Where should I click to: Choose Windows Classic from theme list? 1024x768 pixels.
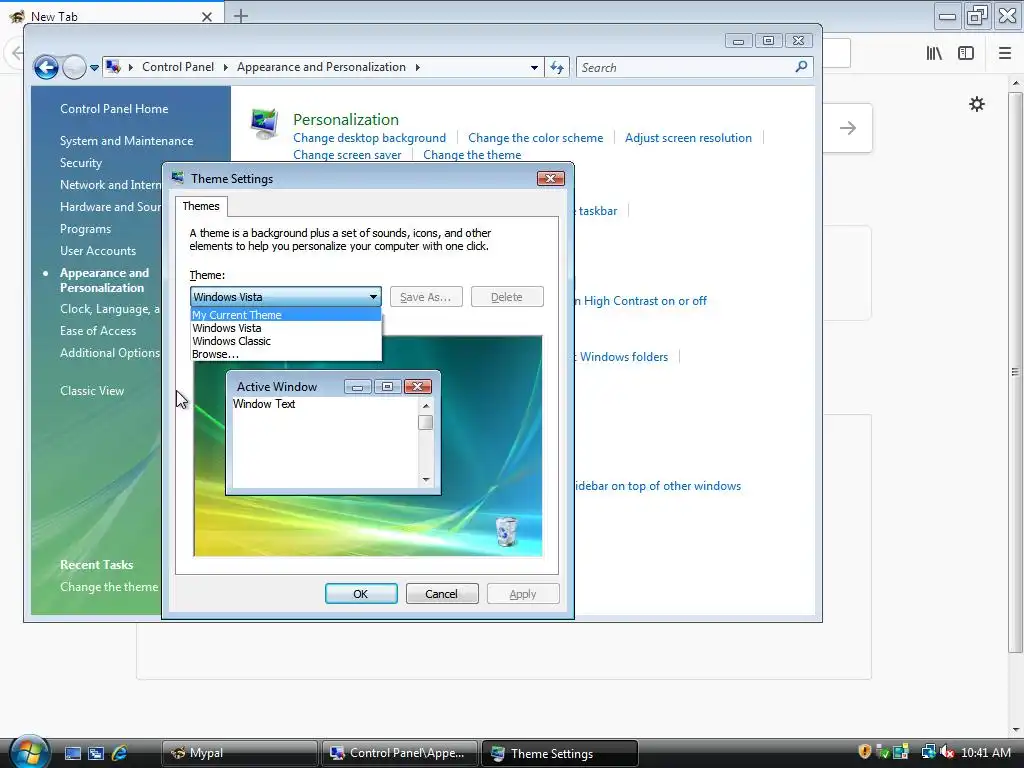click(x=286, y=341)
